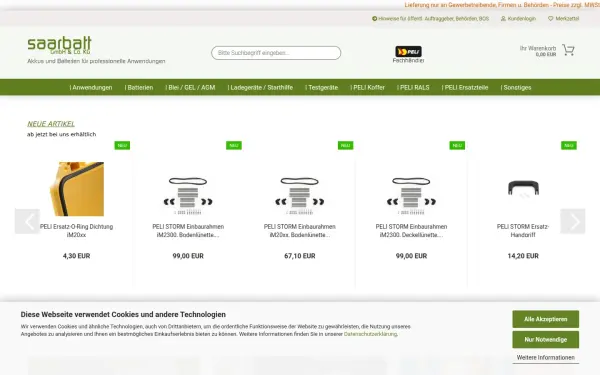This screenshot has width=600, height=375.
Task: Open PELI Ersatz-O-Ring Dichtung iM20xx title
Action: click(77, 231)
